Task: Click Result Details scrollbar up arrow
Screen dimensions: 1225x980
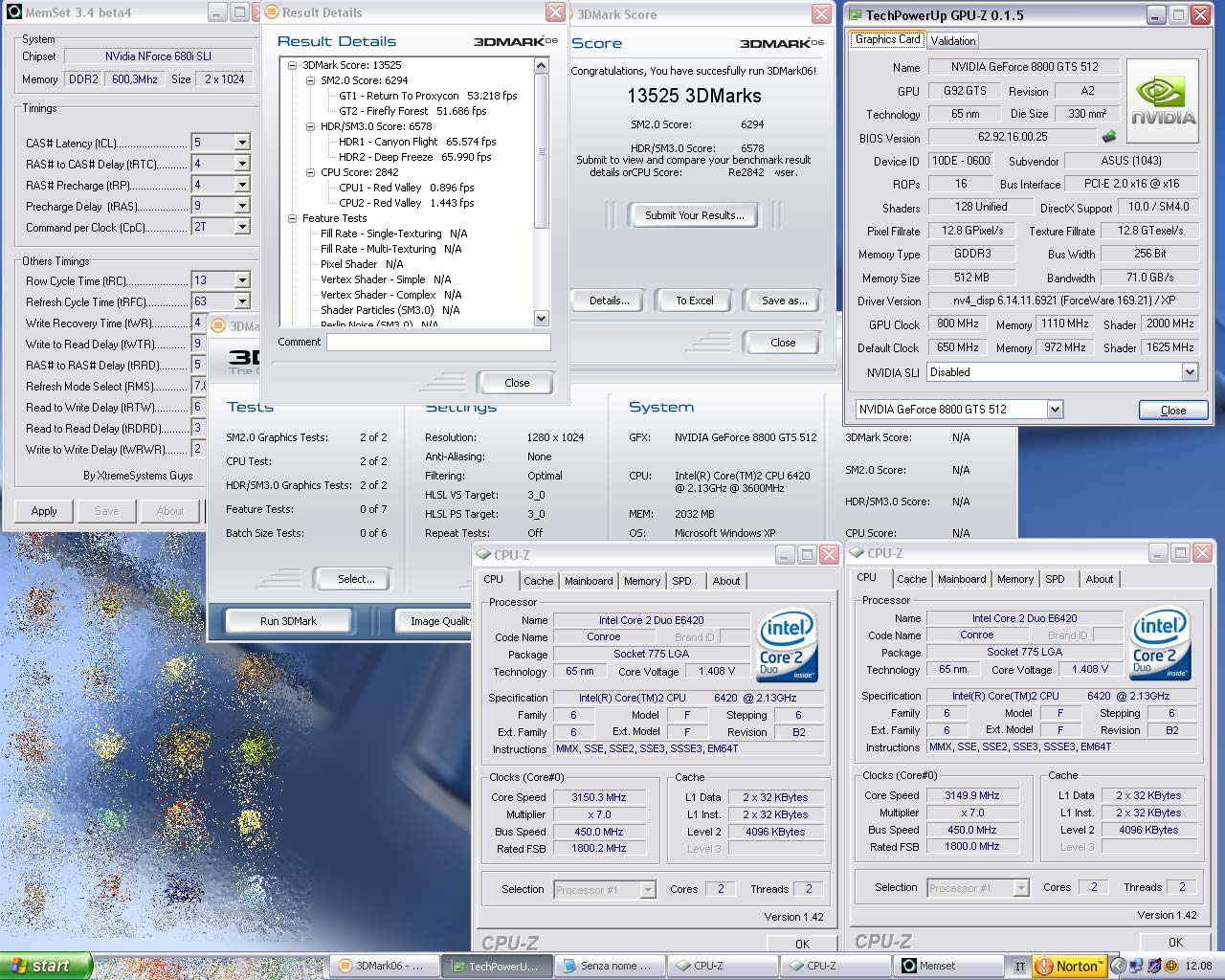Action: pyautogui.click(x=541, y=66)
